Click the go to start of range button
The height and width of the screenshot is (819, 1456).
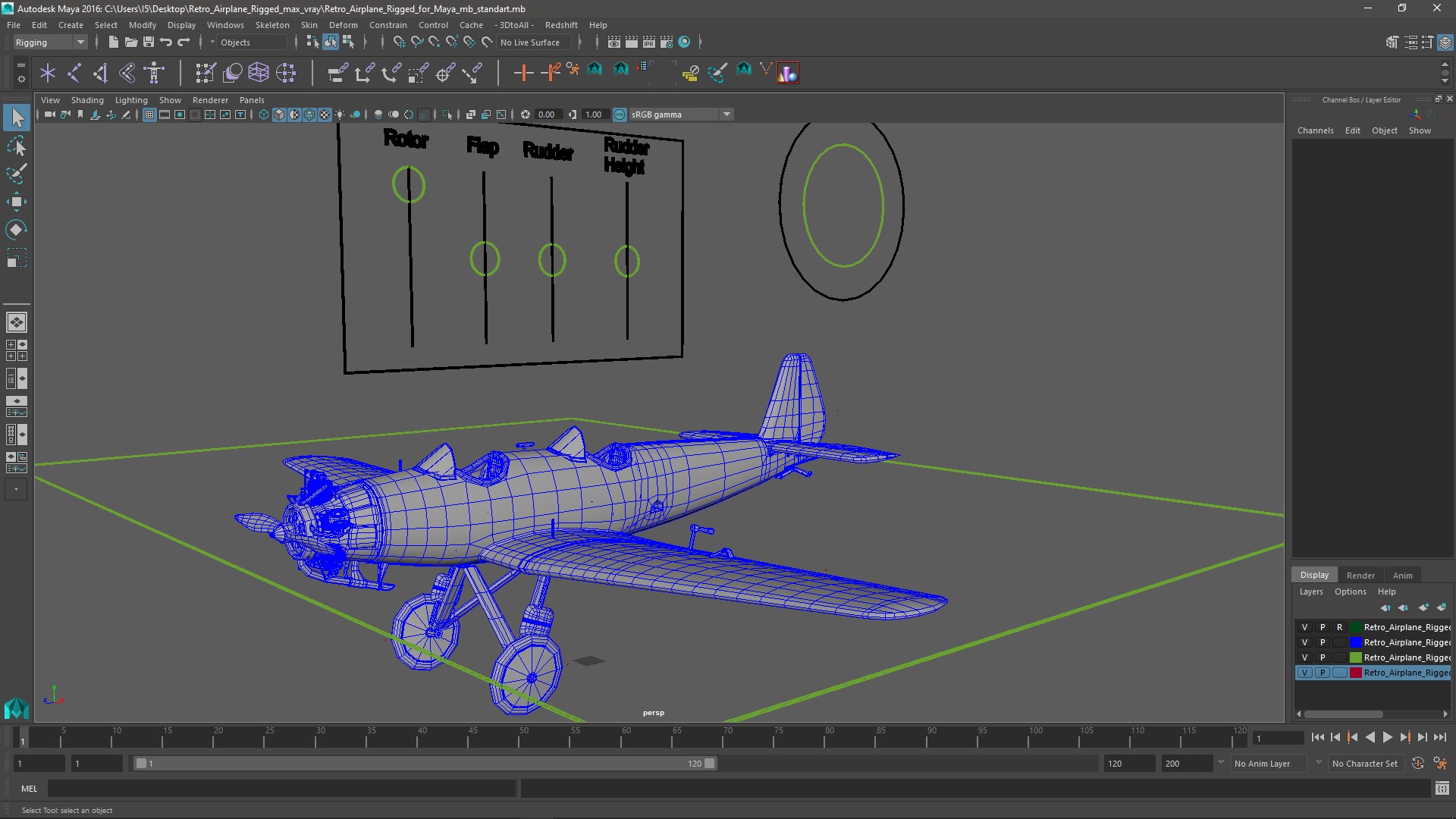click(1318, 737)
